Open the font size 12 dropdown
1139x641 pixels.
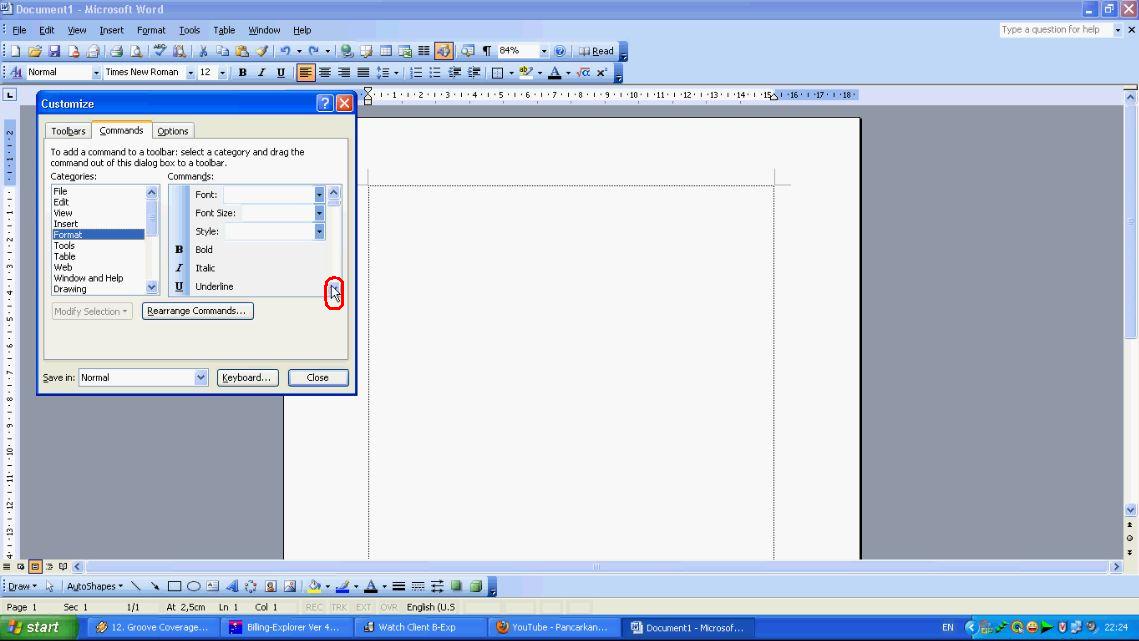pos(222,72)
